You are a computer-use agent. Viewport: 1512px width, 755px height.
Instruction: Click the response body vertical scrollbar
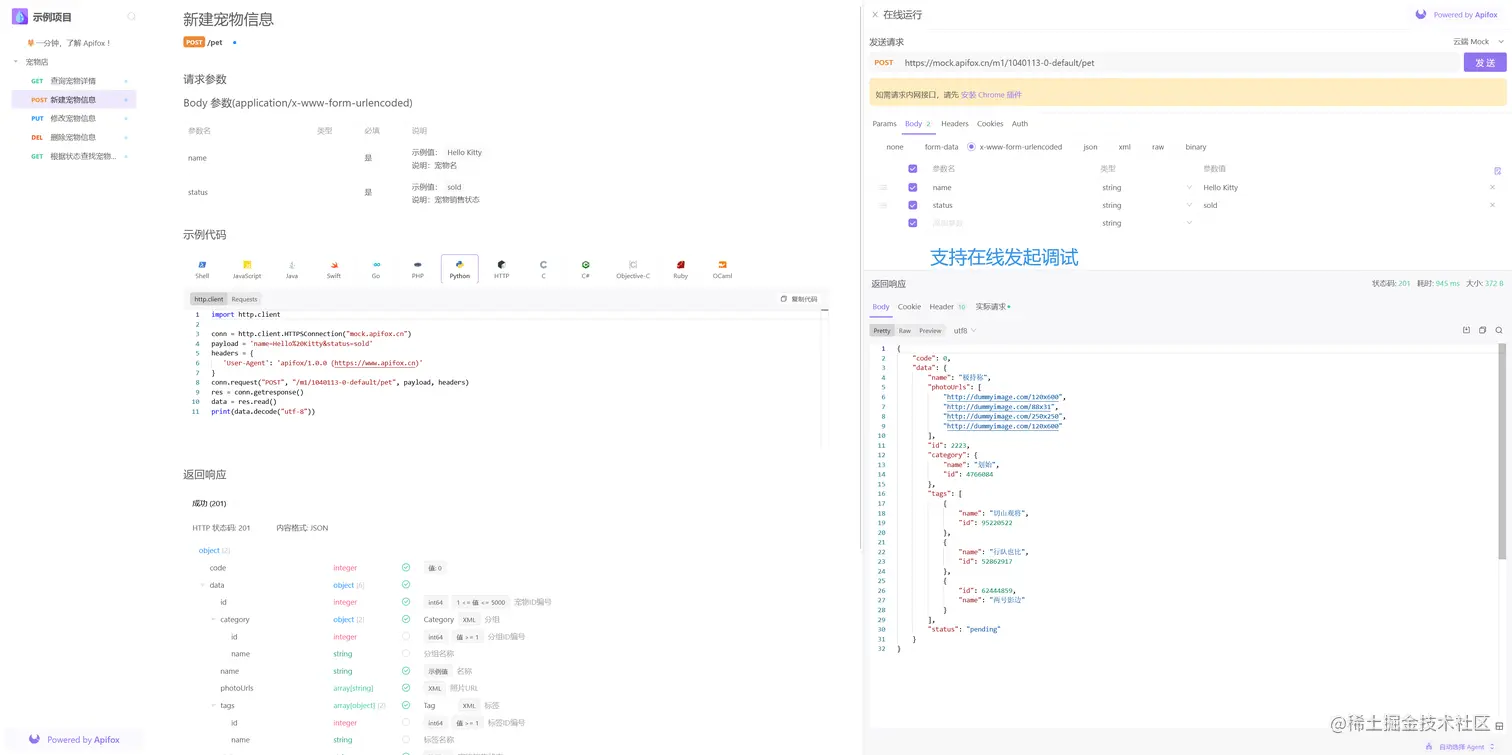tap(1502, 451)
